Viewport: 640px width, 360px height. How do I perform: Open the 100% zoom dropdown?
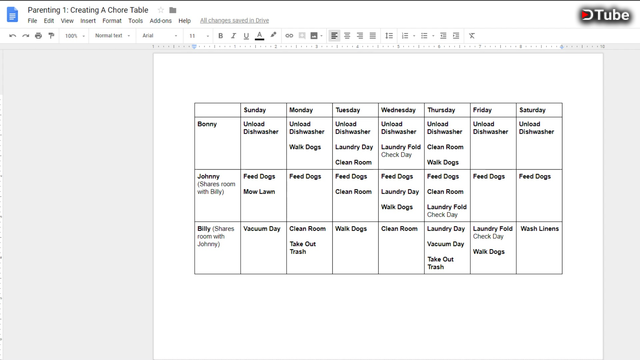pos(75,36)
